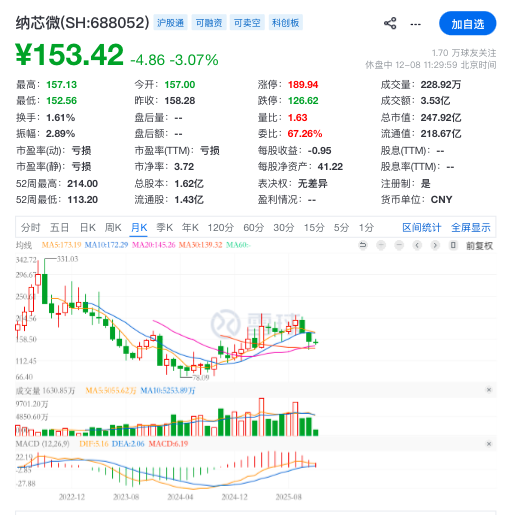Click the 货币单位 value CNY
508x515 pixels.
pyautogui.click(x=441, y=200)
